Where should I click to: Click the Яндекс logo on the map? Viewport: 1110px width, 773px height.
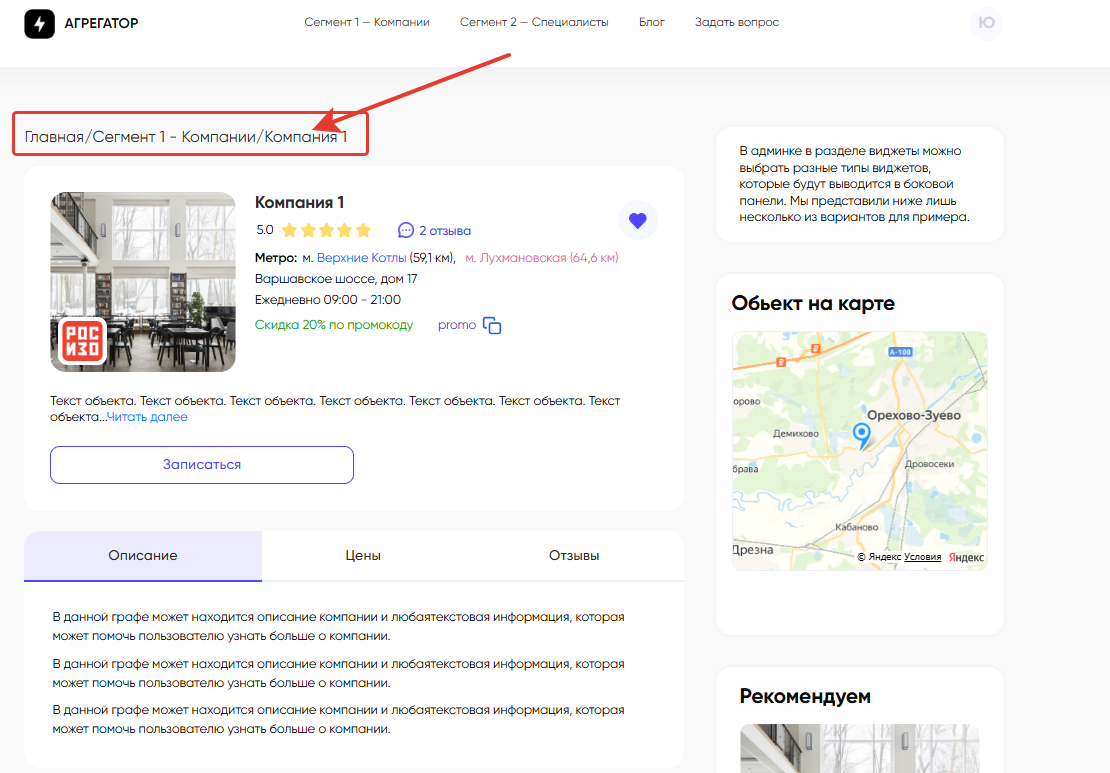pyautogui.click(x=966, y=557)
